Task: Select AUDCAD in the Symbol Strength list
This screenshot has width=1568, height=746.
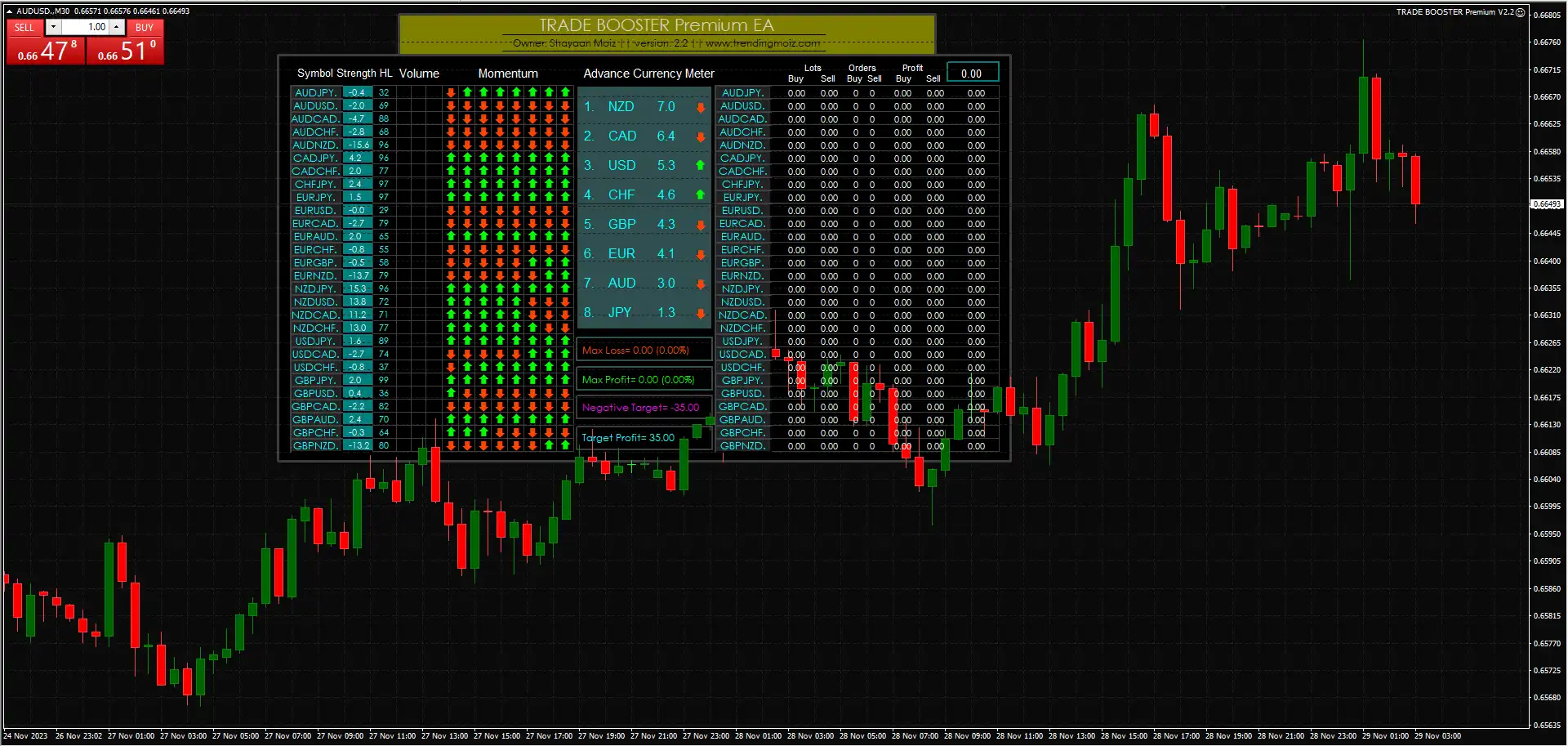Action: point(315,118)
